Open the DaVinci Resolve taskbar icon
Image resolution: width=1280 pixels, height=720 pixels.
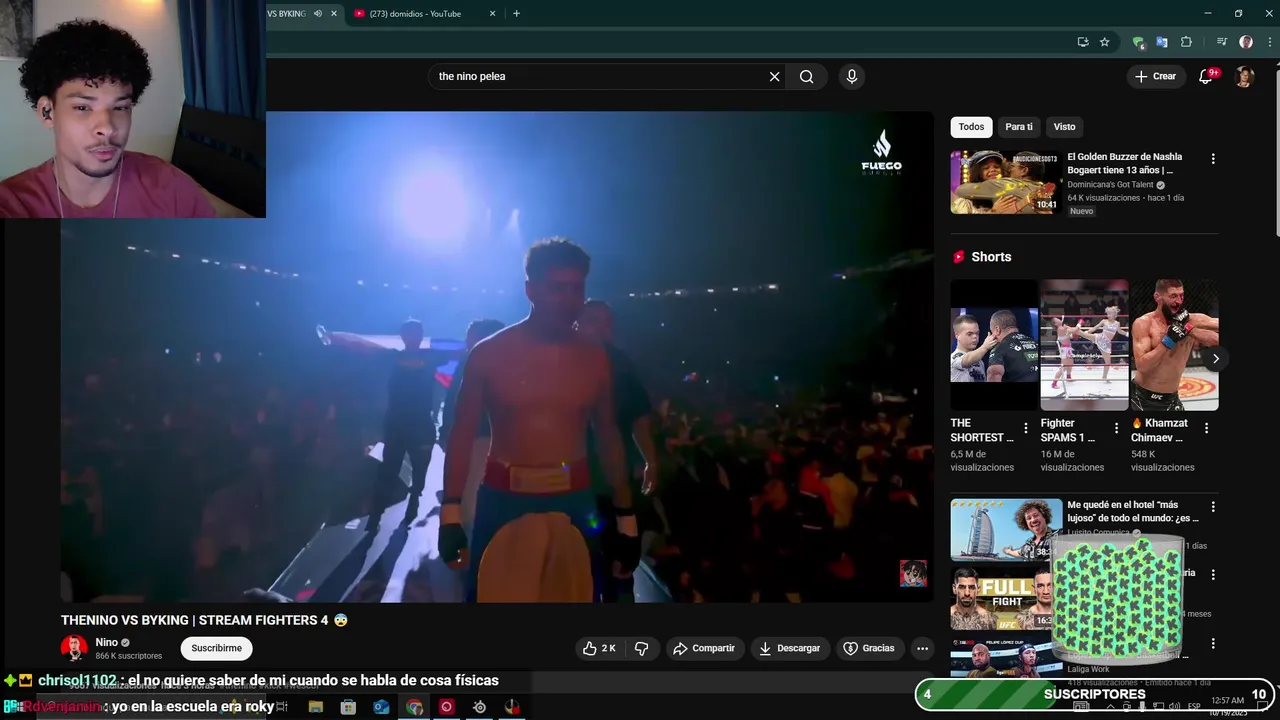(x=512, y=707)
